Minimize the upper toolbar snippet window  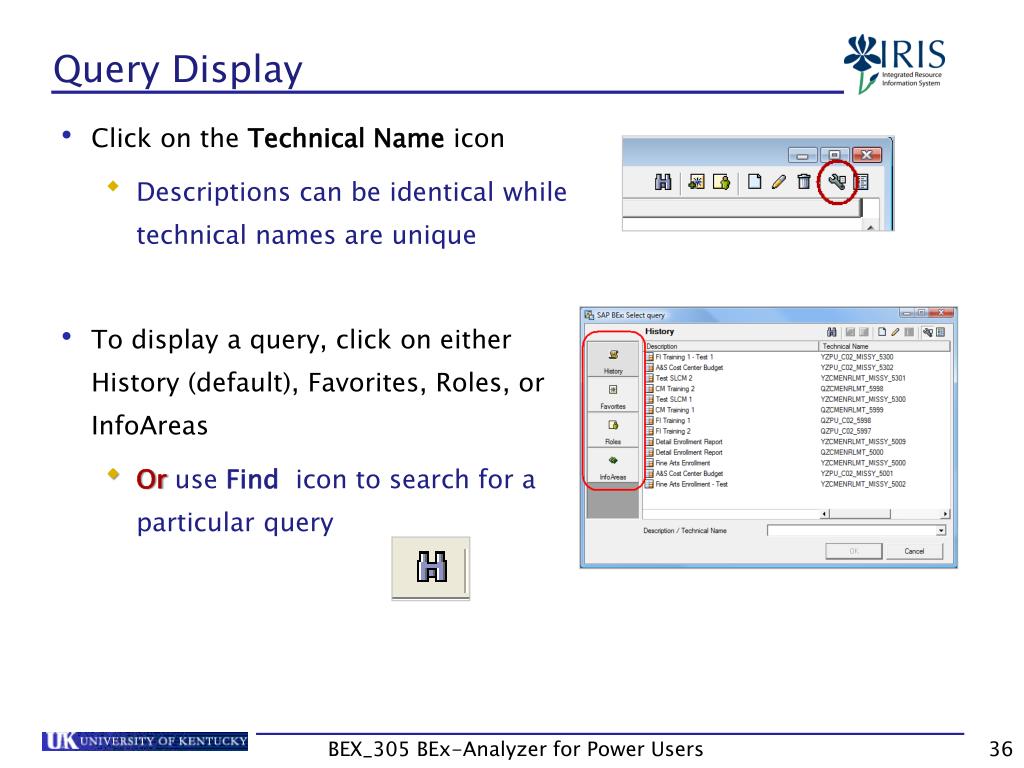click(803, 155)
